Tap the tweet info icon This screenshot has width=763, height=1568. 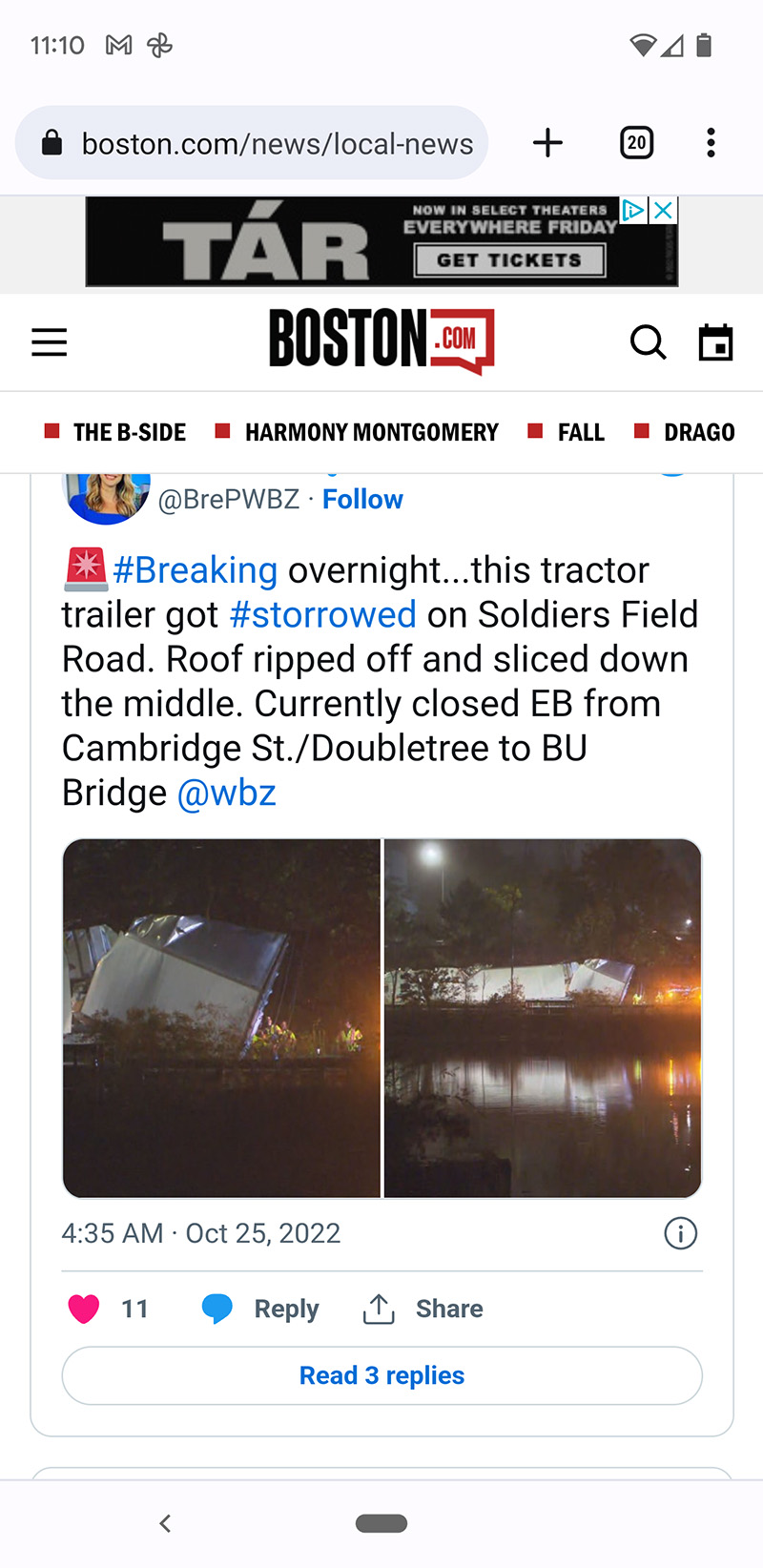(680, 1233)
